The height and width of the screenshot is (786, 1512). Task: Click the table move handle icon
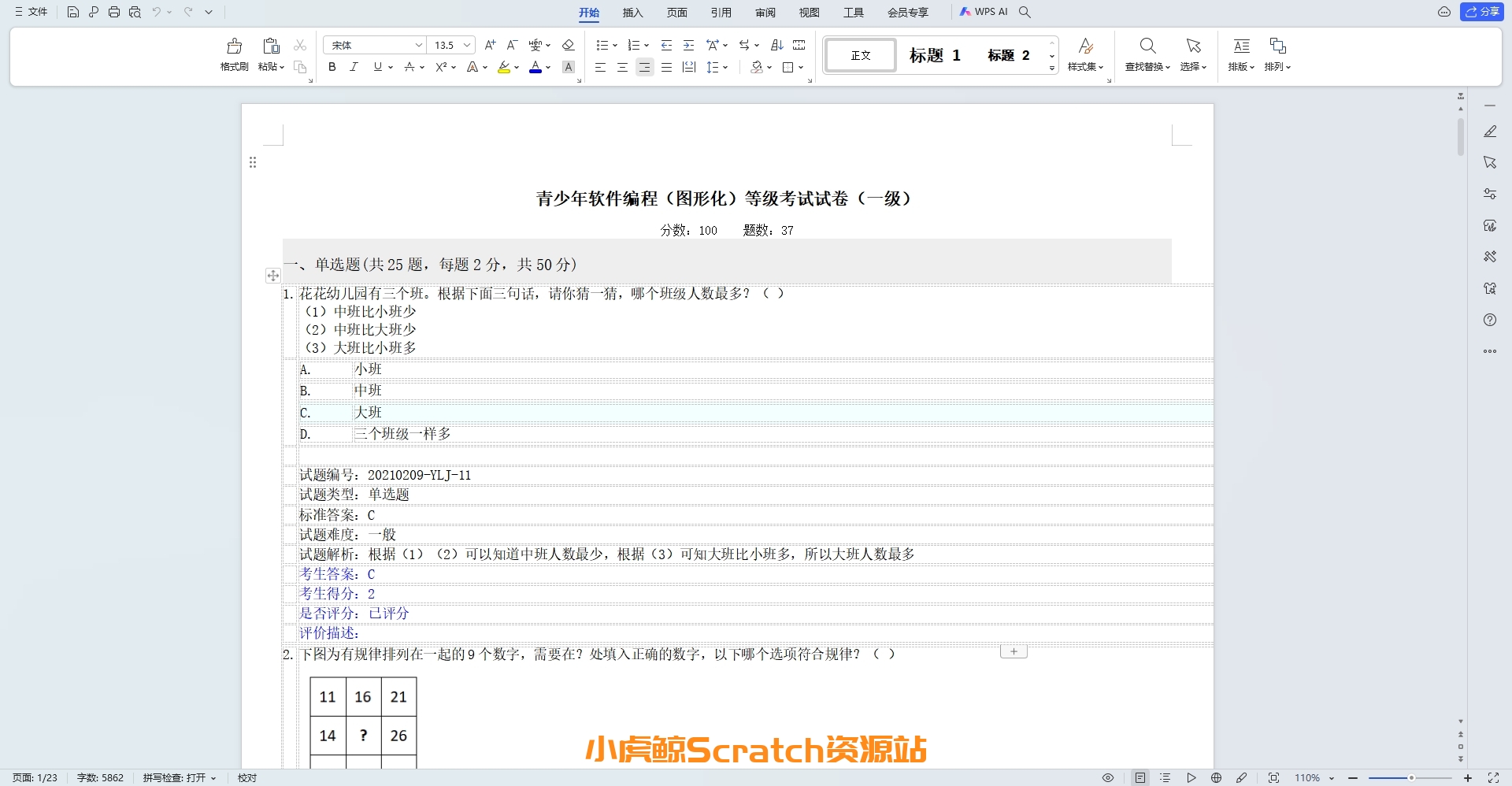tap(272, 276)
